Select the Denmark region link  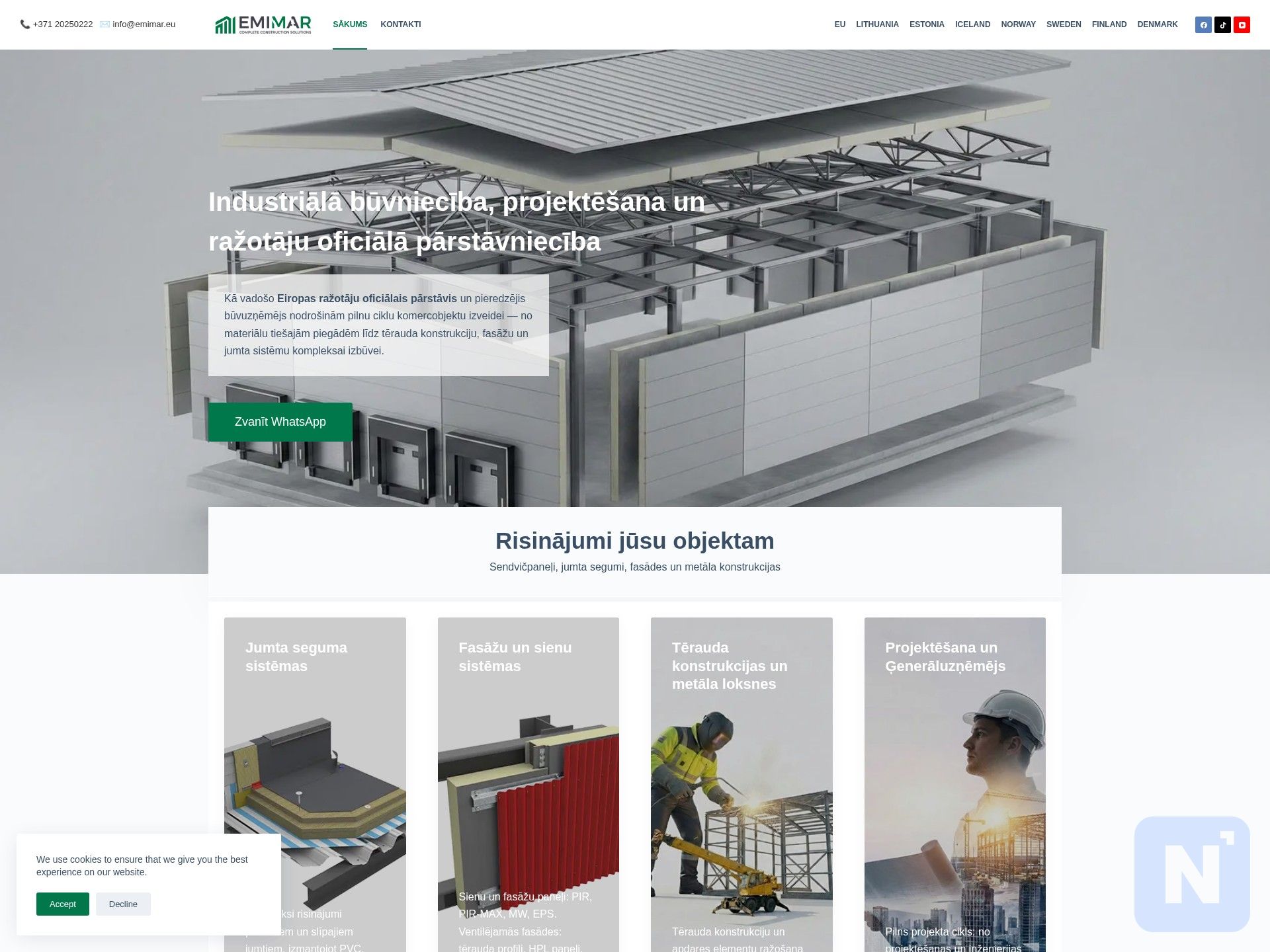coord(1158,24)
